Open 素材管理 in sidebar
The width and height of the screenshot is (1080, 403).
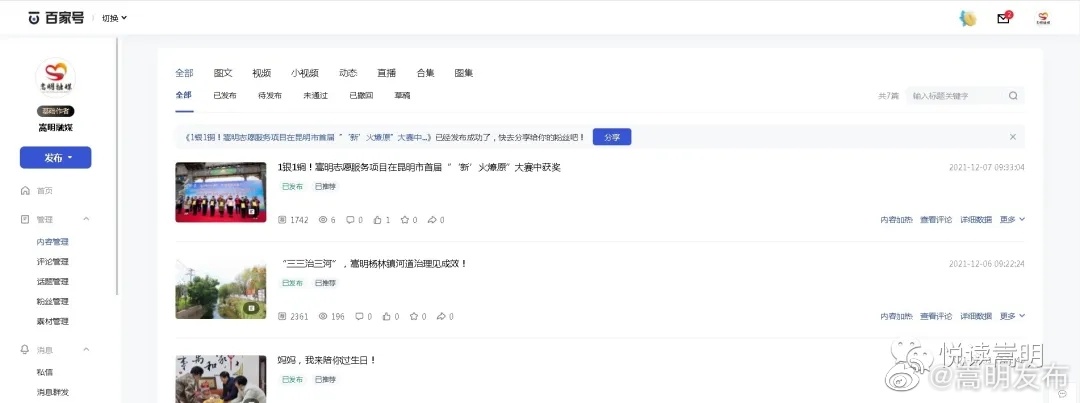coord(52,322)
